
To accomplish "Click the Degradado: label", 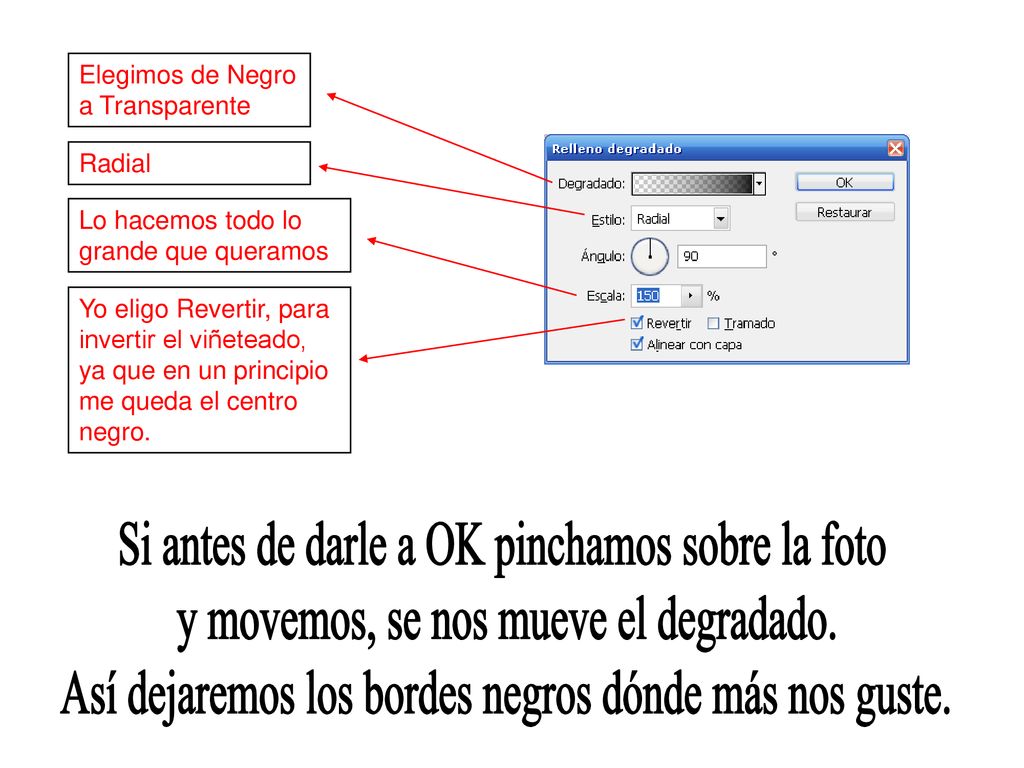I will tap(591, 184).
